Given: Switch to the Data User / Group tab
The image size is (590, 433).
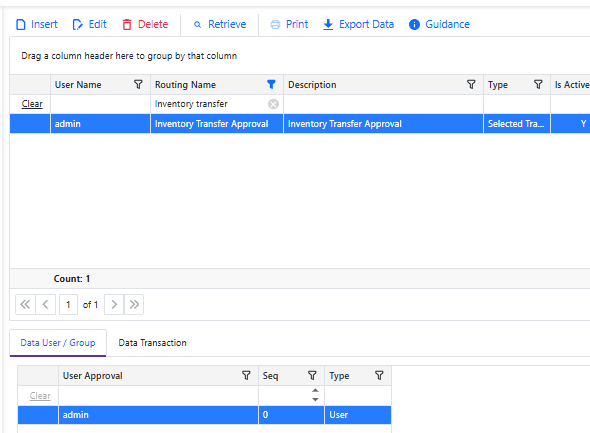Looking at the screenshot, I should 58,343.
